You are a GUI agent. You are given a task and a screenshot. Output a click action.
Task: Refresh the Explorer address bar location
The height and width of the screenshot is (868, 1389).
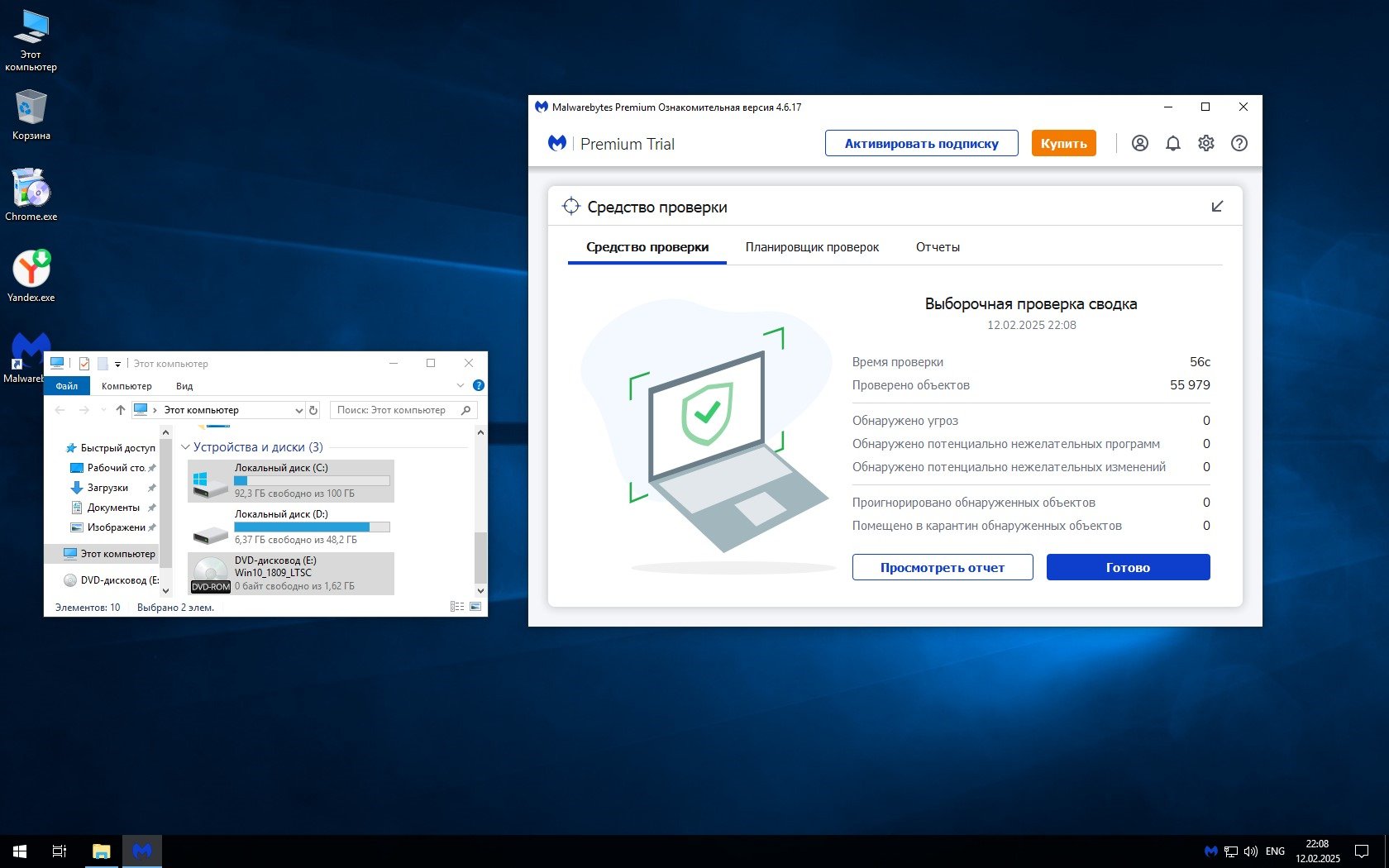[313, 410]
